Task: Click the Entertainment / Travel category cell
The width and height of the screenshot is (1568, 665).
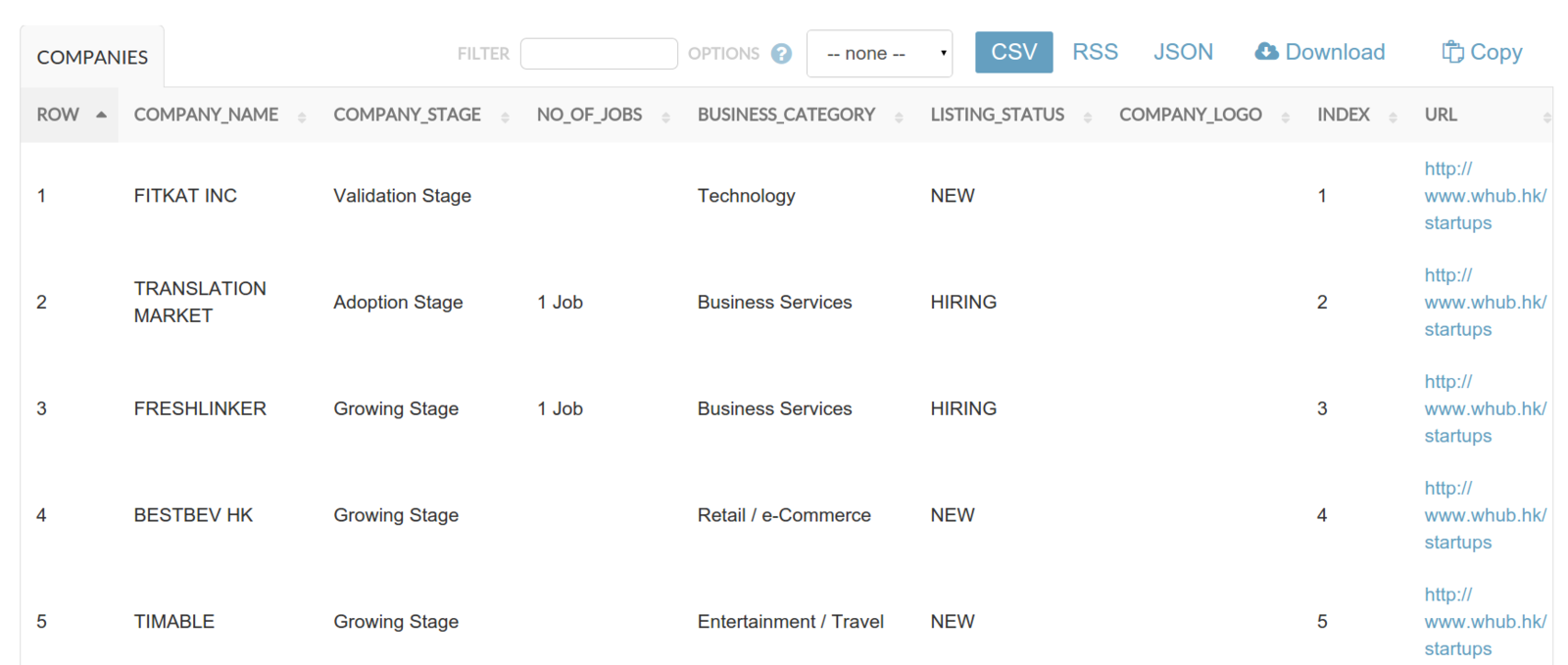Action: [x=790, y=622]
